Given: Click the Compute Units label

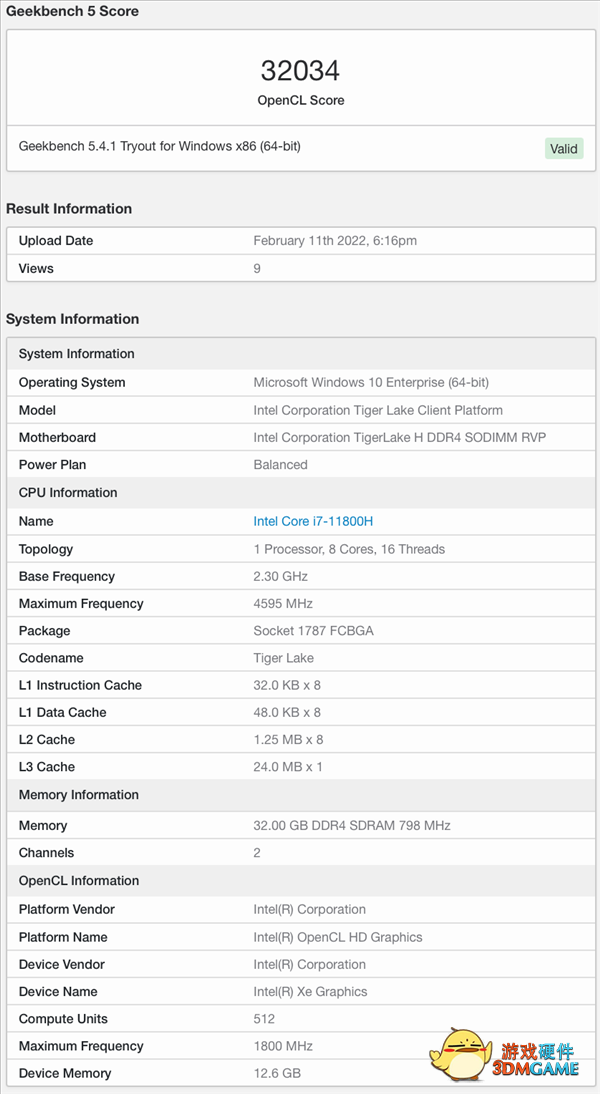Looking at the screenshot, I should coord(63,1019).
